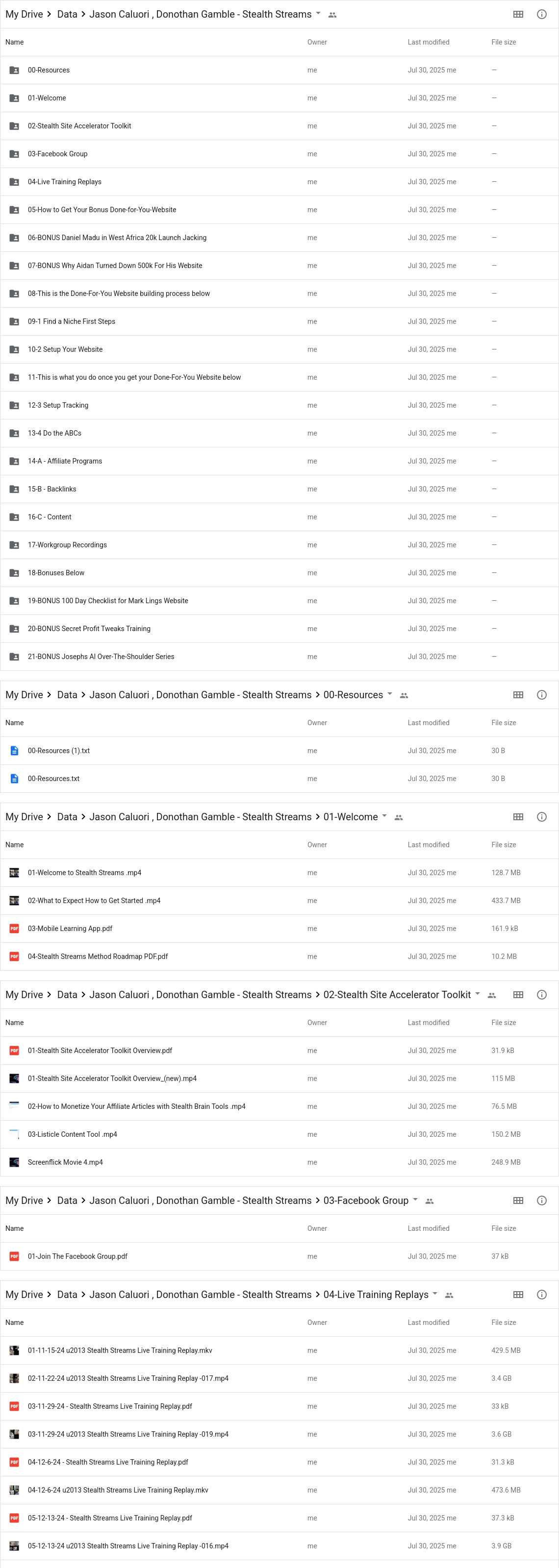Click shared folder icon of 00-Resources row

[14, 70]
